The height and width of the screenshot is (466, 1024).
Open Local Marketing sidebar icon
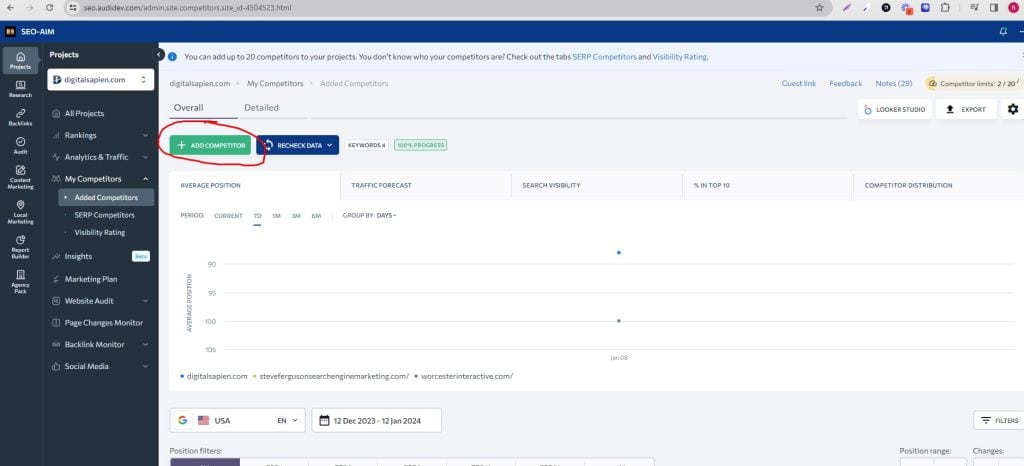click(20, 210)
